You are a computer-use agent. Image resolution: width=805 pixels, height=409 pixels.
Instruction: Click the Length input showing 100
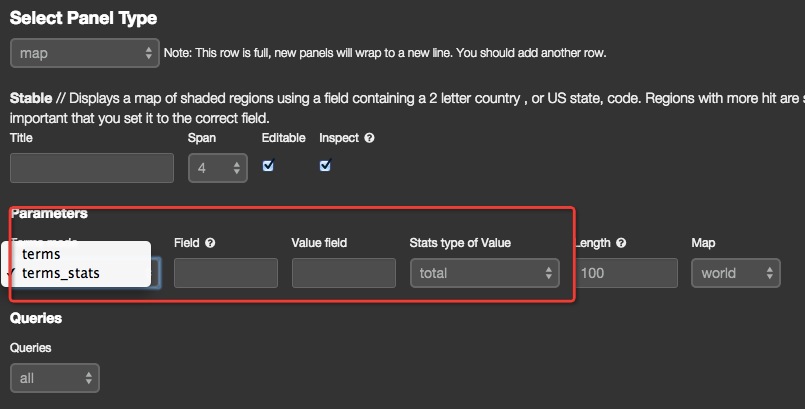(626, 273)
